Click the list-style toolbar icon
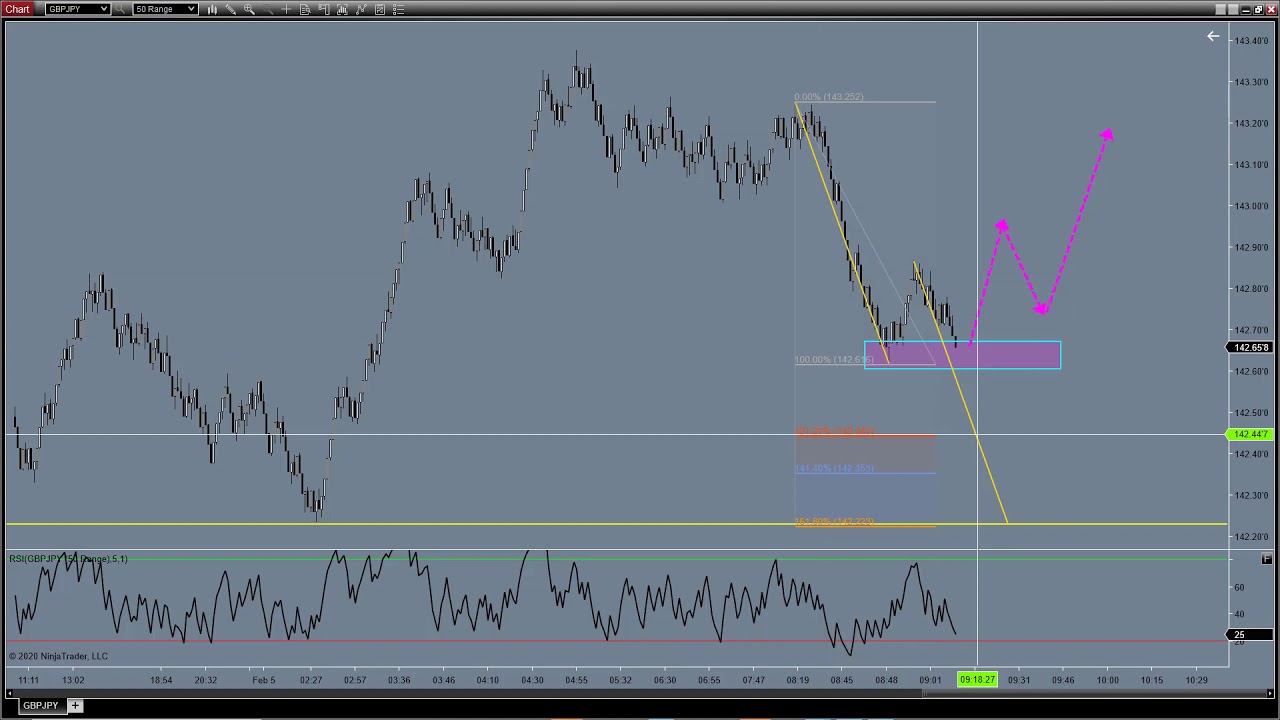 click(x=399, y=9)
